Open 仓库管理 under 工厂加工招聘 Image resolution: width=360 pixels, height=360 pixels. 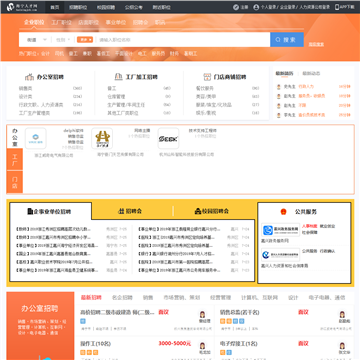pos(116,97)
